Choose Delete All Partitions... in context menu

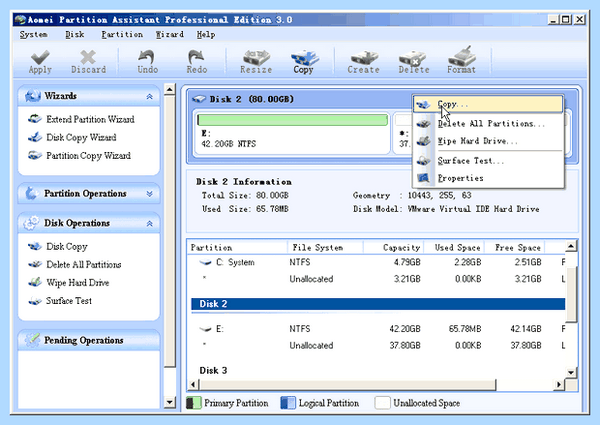point(488,124)
